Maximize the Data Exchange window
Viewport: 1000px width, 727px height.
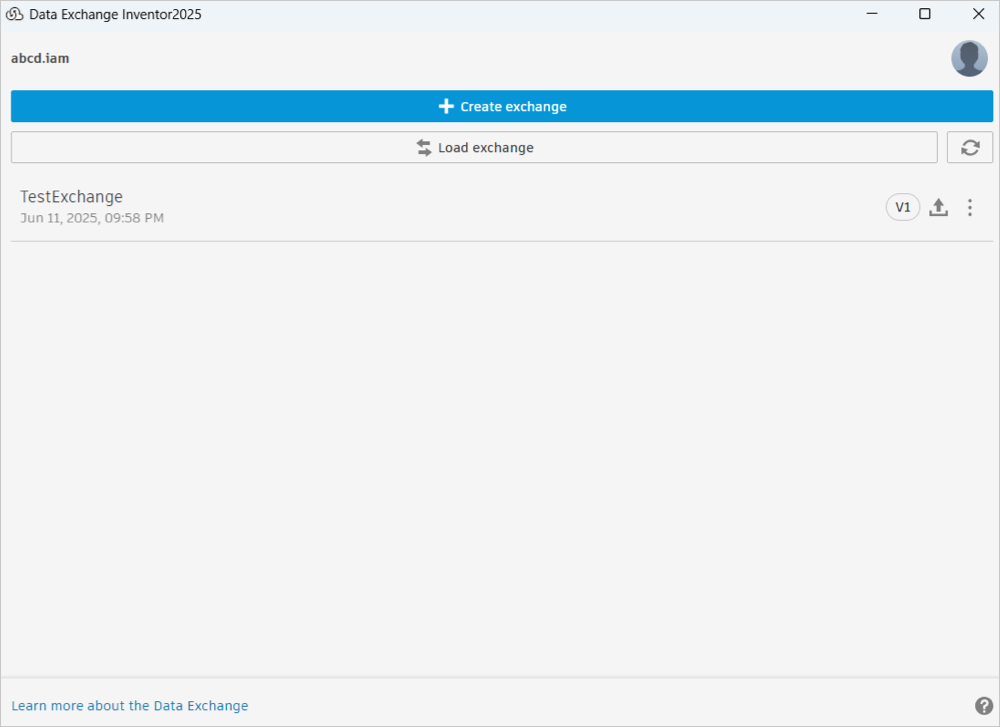(925, 13)
